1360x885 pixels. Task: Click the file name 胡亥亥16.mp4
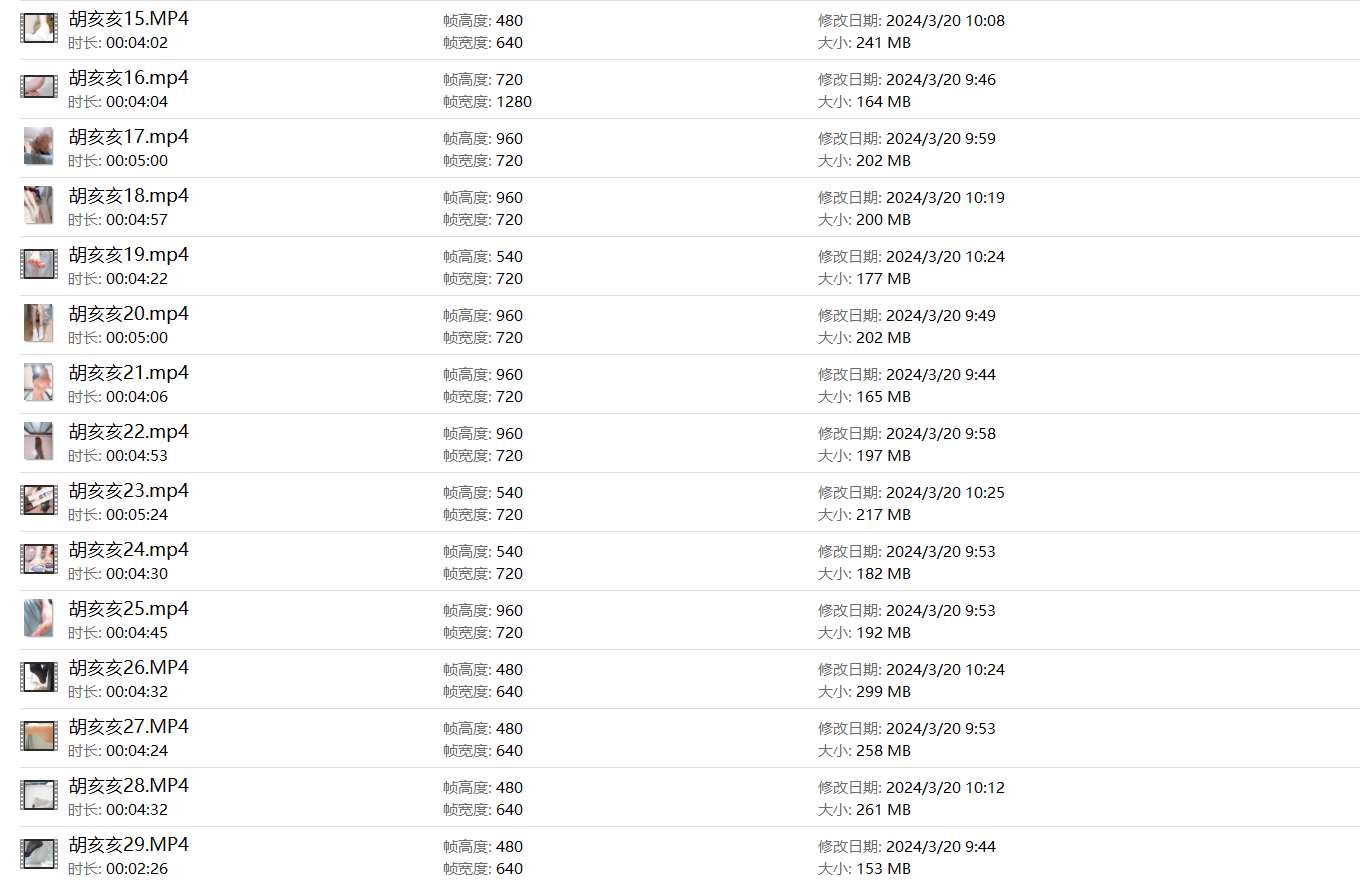[x=128, y=78]
